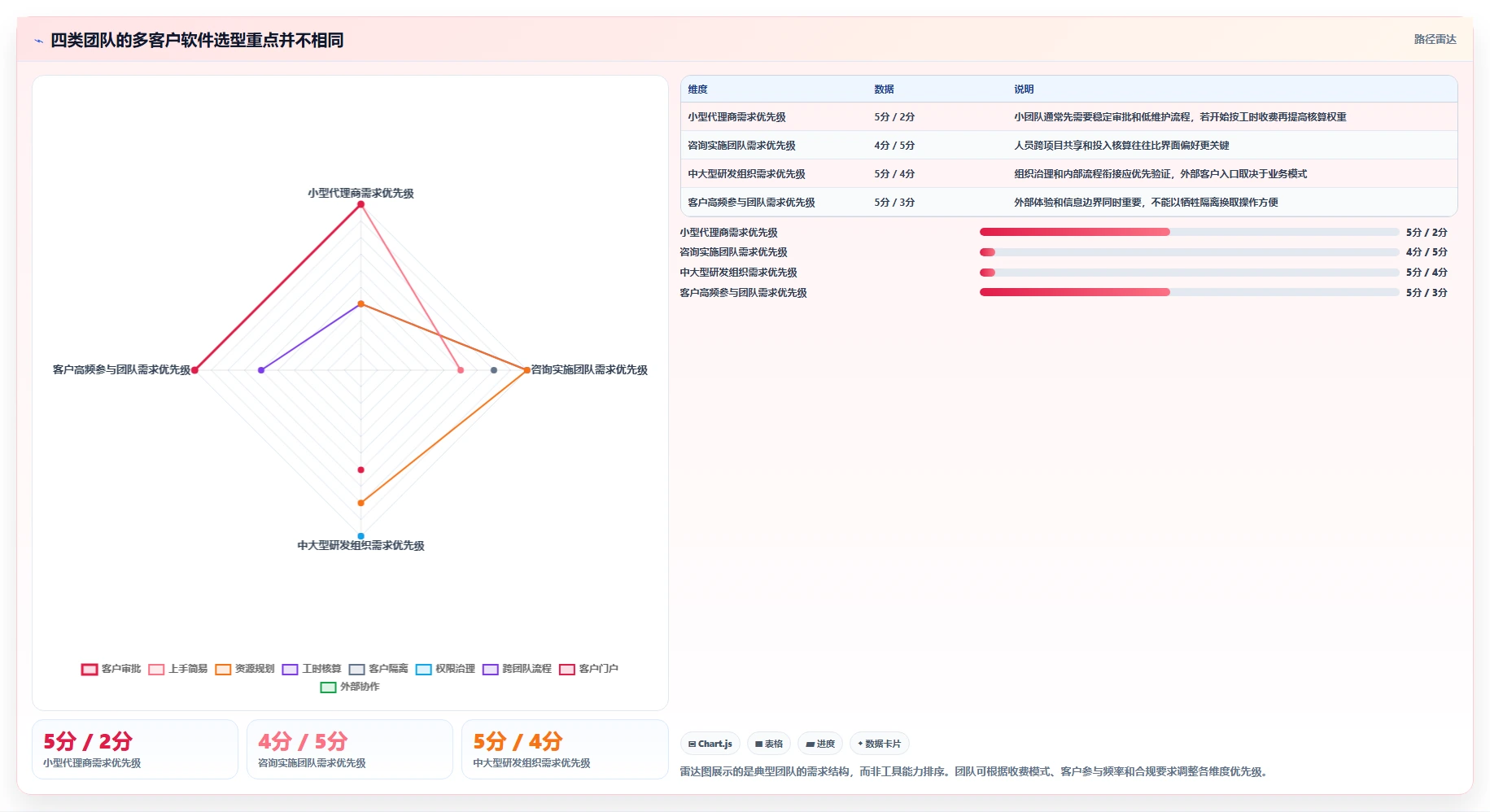
Task: Click the 表格 tag chip
Action: (769, 744)
